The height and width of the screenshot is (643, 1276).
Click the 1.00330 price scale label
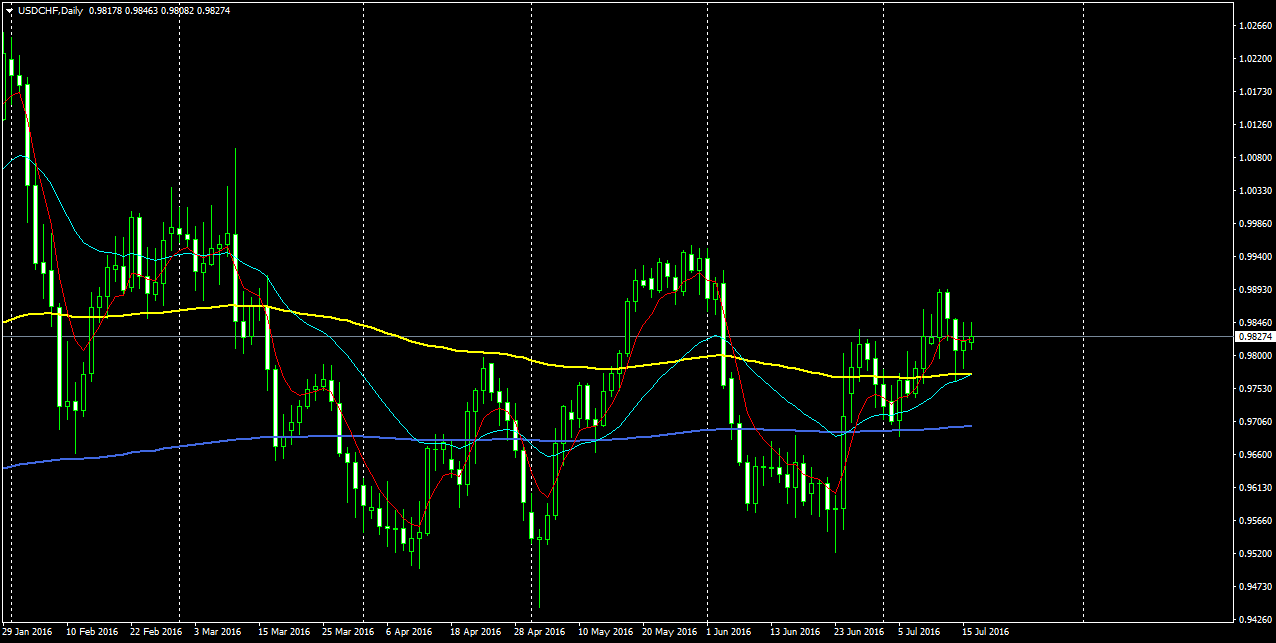coord(1256,191)
